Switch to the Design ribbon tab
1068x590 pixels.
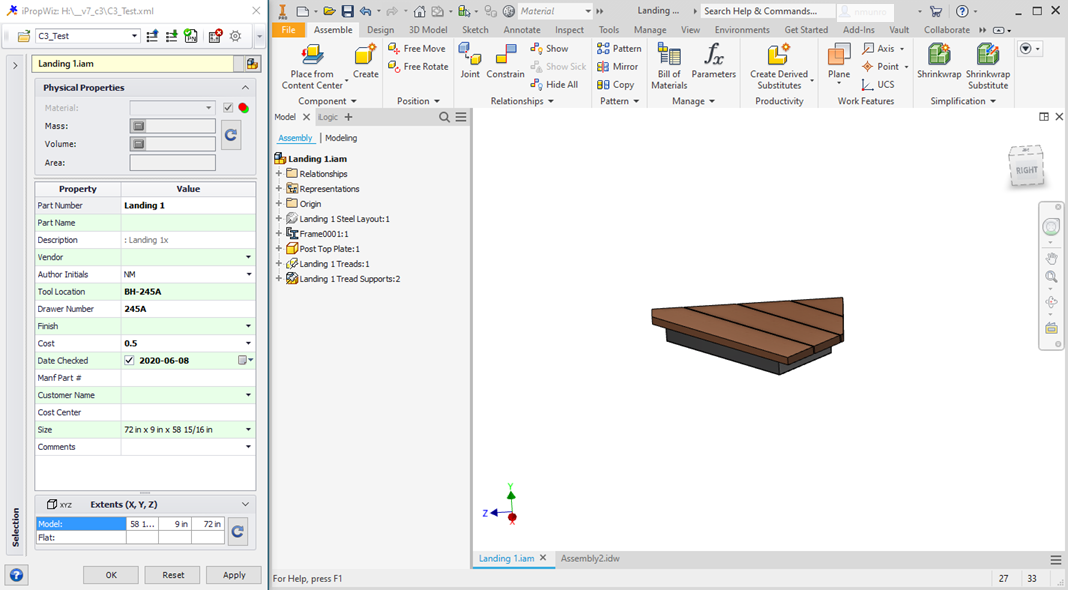point(380,30)
